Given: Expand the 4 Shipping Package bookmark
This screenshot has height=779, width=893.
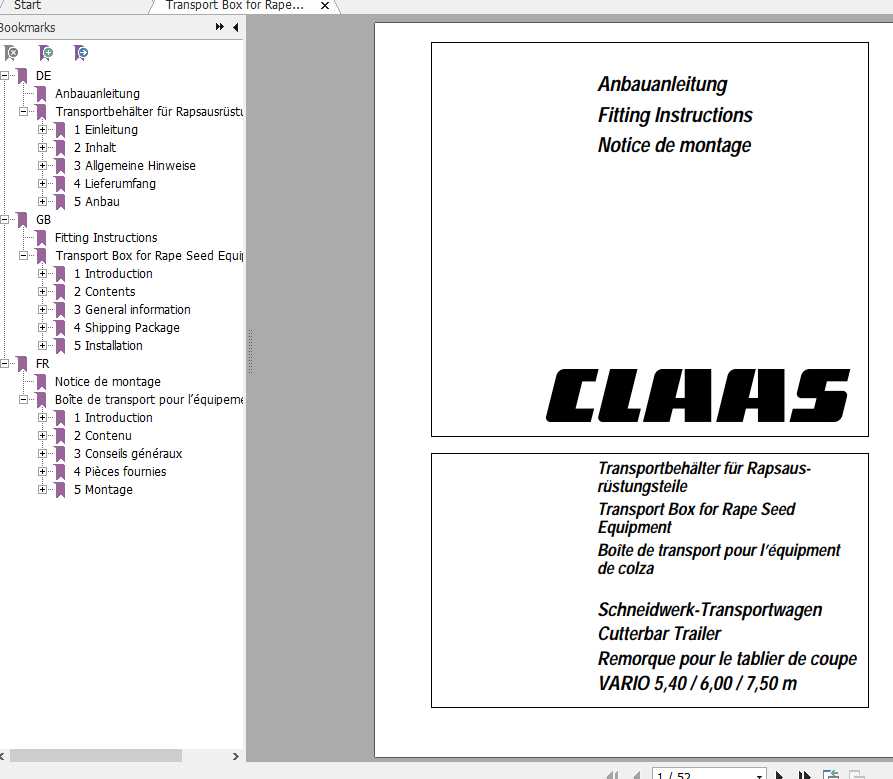Looking at the screenshot, I should click(42, 327).
